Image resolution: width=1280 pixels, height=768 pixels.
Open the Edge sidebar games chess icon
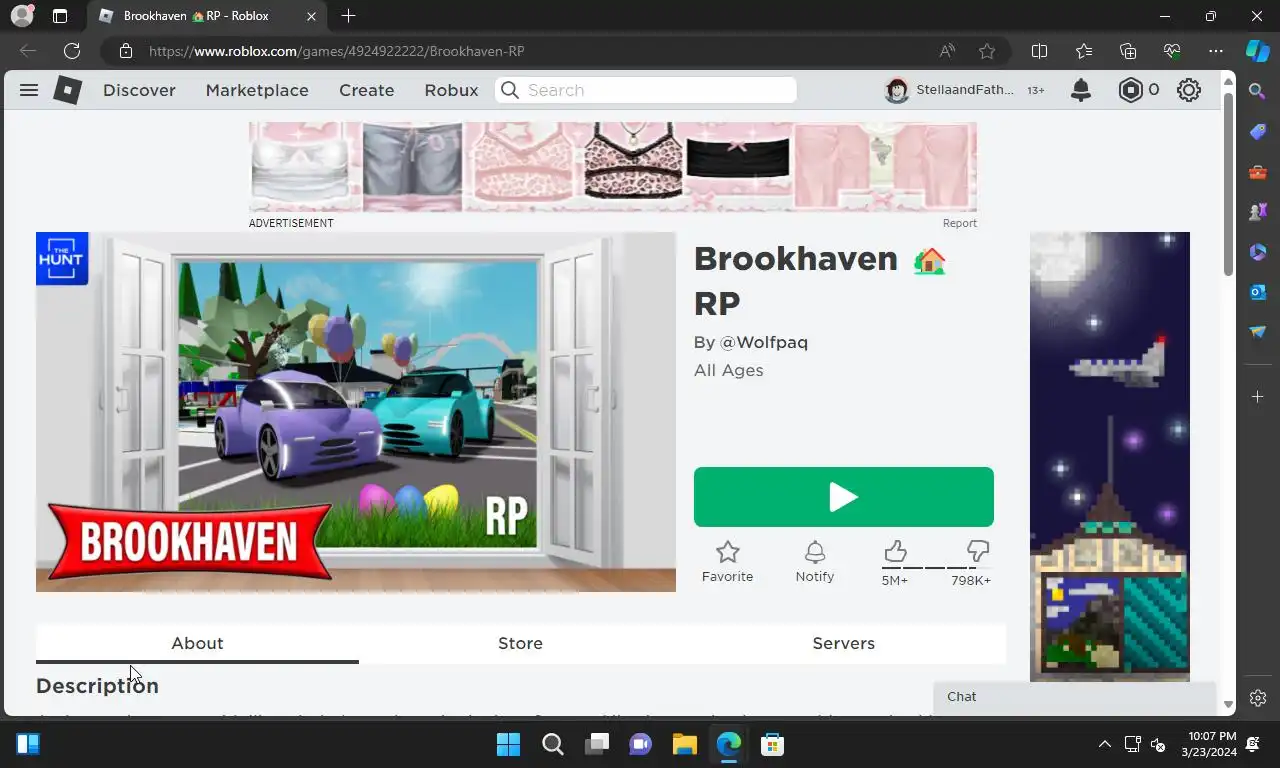pos(1258,212)
